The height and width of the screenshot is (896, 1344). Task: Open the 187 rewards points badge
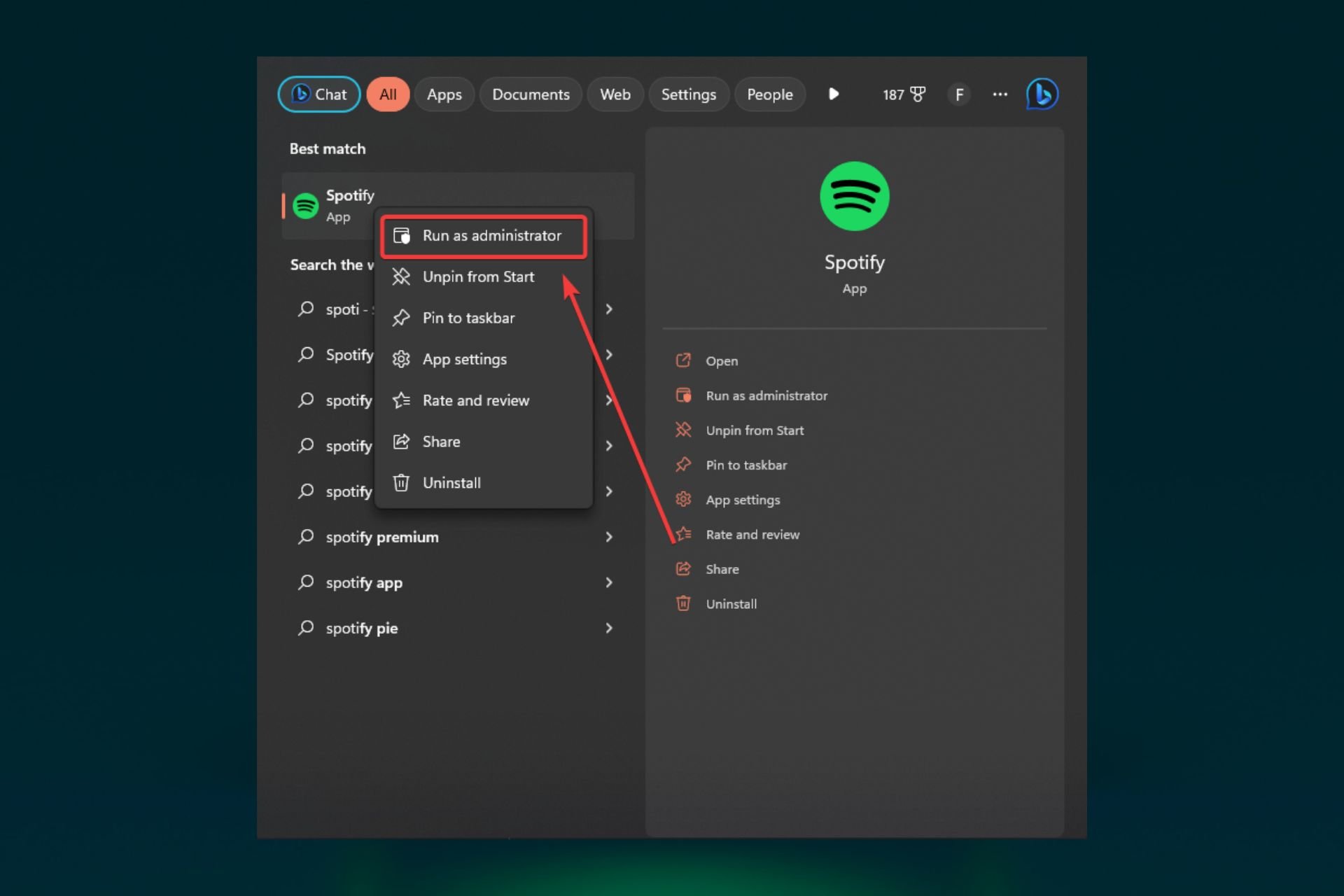coord(904,94)
